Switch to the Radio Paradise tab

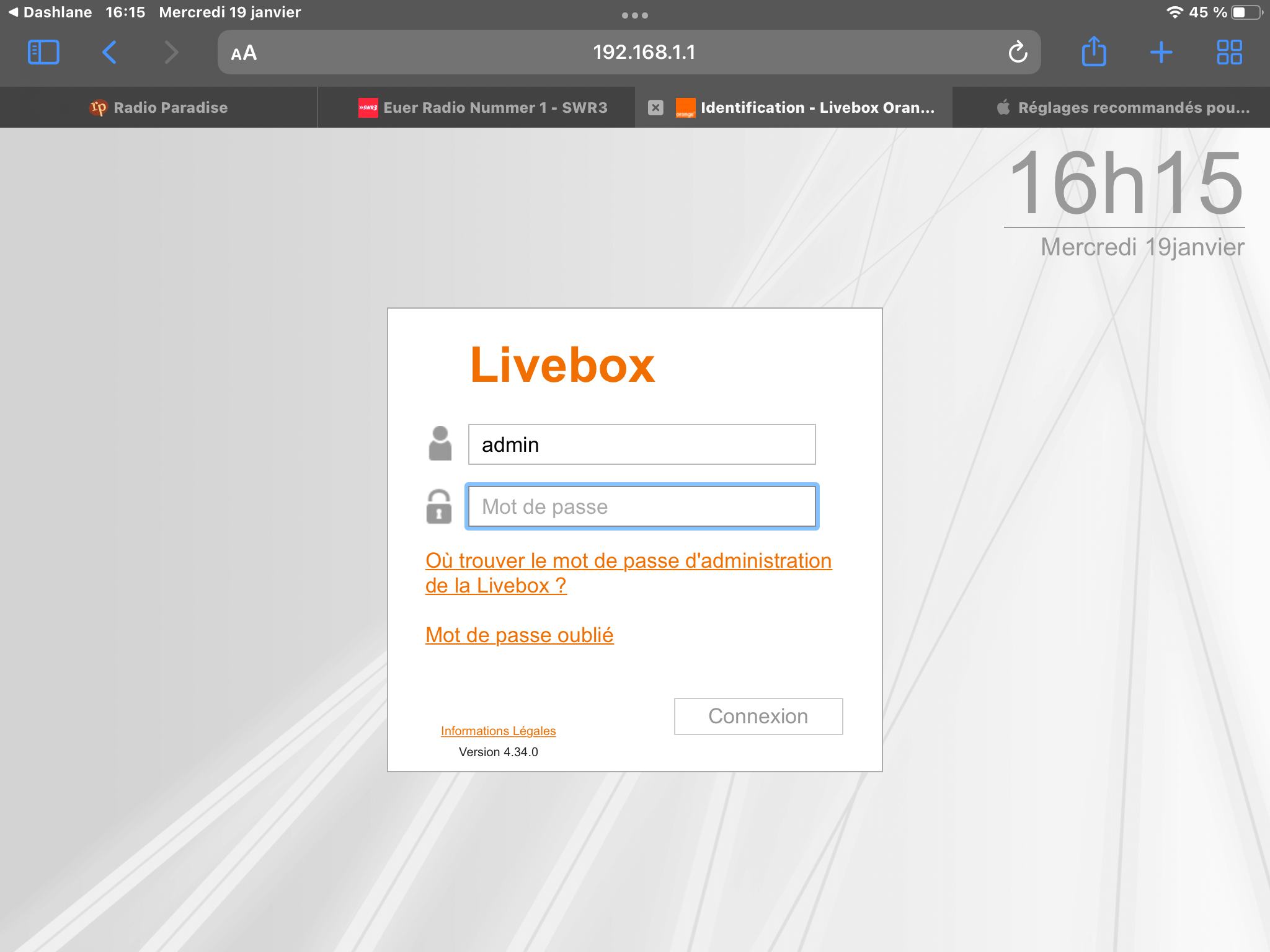[159, 107]
